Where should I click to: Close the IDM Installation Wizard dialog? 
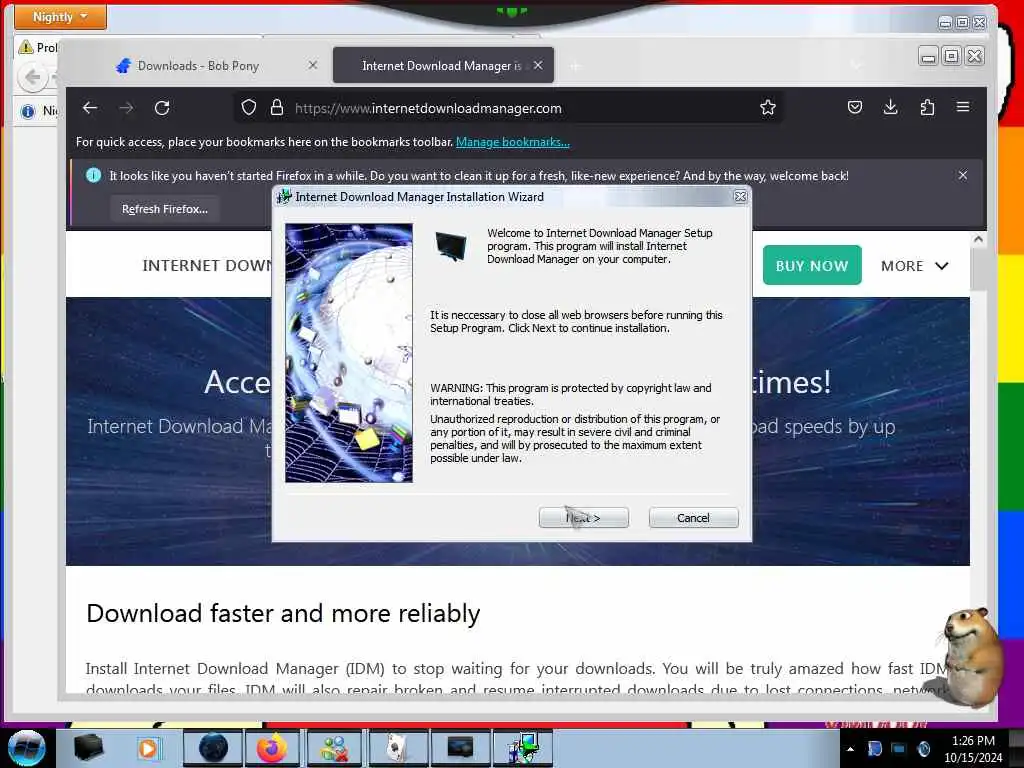point(740,197)
